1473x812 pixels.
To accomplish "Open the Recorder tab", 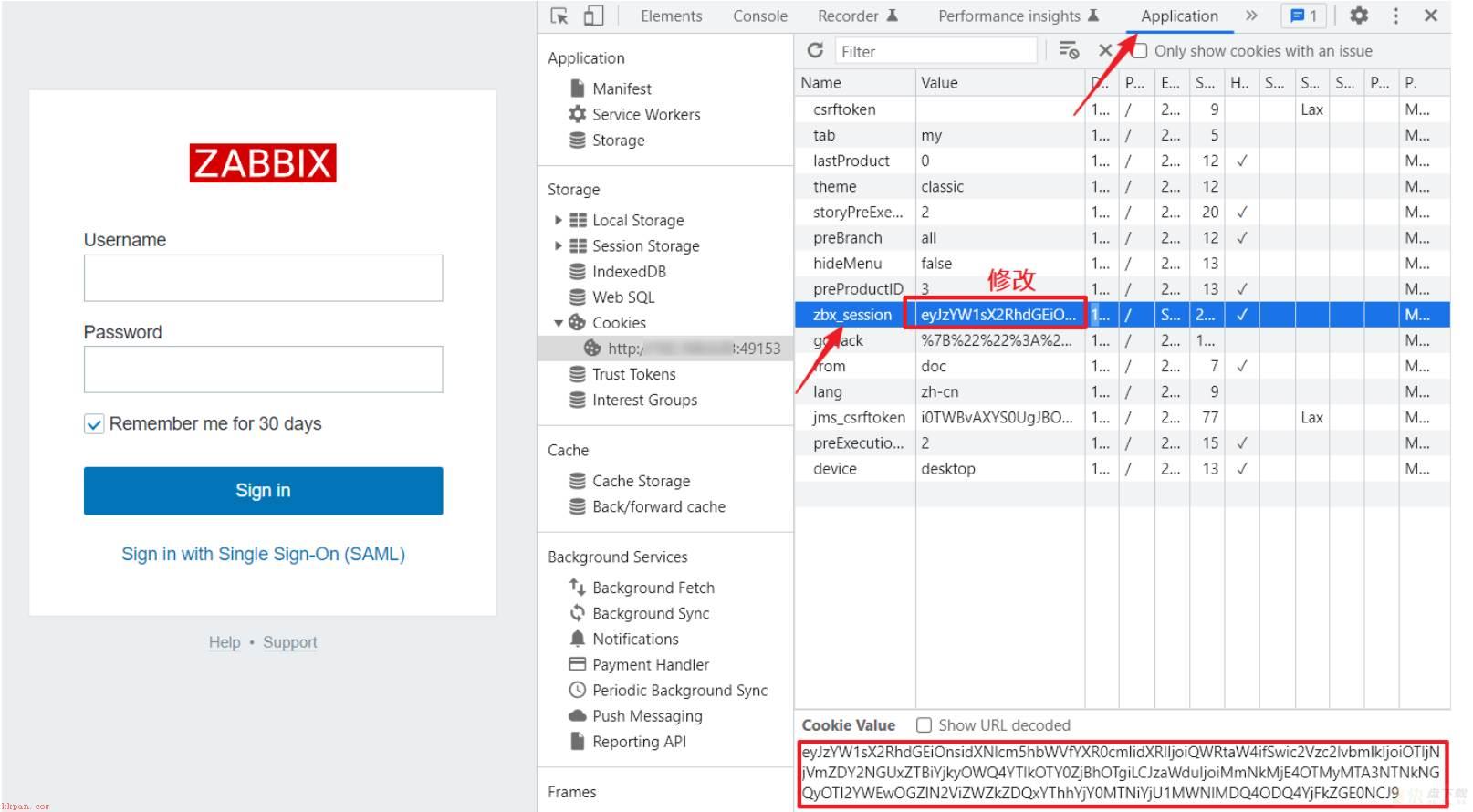I will tap(858, 16).
